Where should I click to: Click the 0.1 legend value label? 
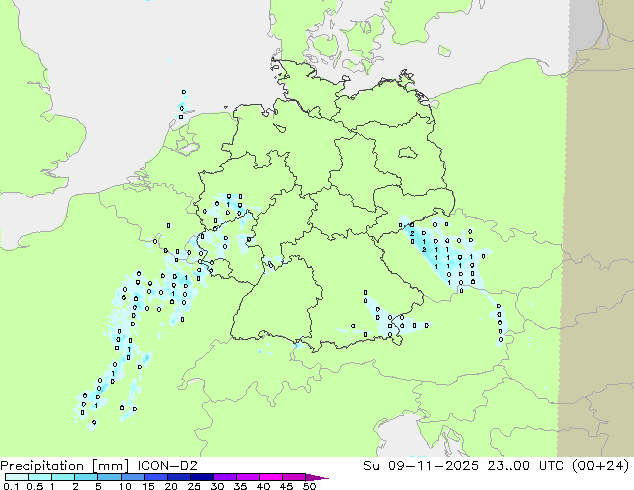11,486
